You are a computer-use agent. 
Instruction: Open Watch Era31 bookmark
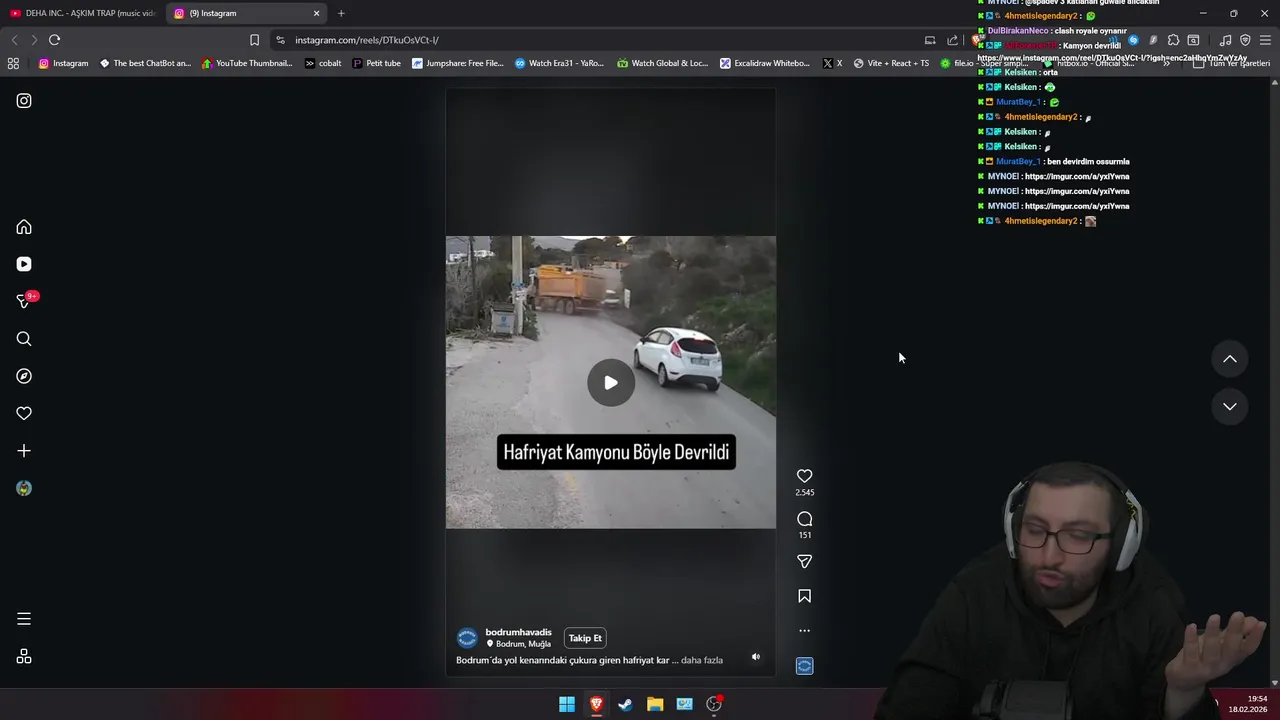[559, 63]
